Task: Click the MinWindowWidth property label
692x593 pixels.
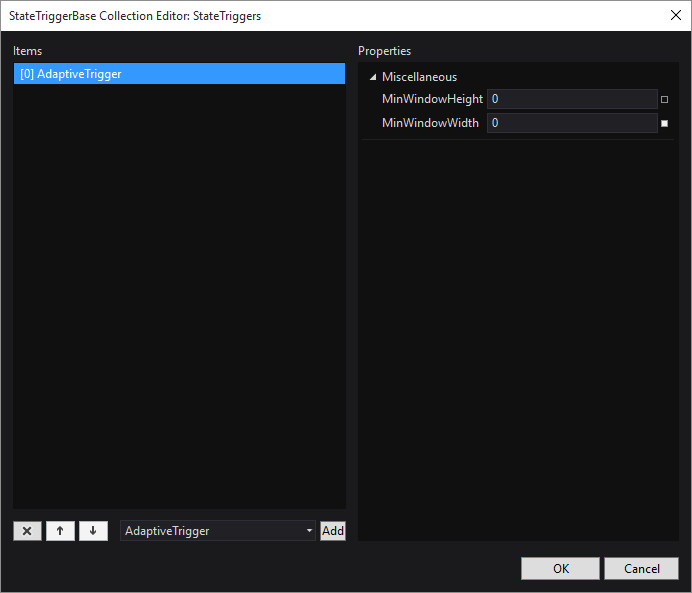Action: click(430, 123)
